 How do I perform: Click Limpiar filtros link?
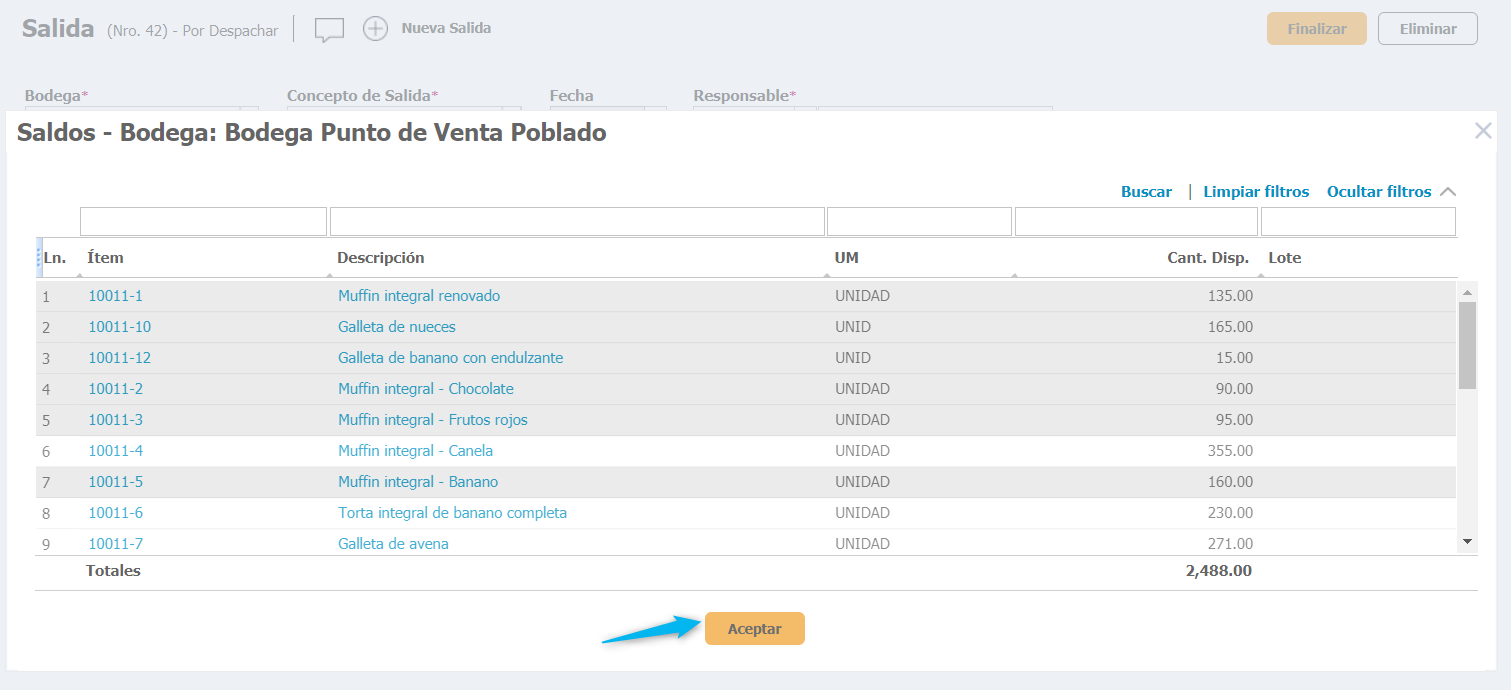1256,192
